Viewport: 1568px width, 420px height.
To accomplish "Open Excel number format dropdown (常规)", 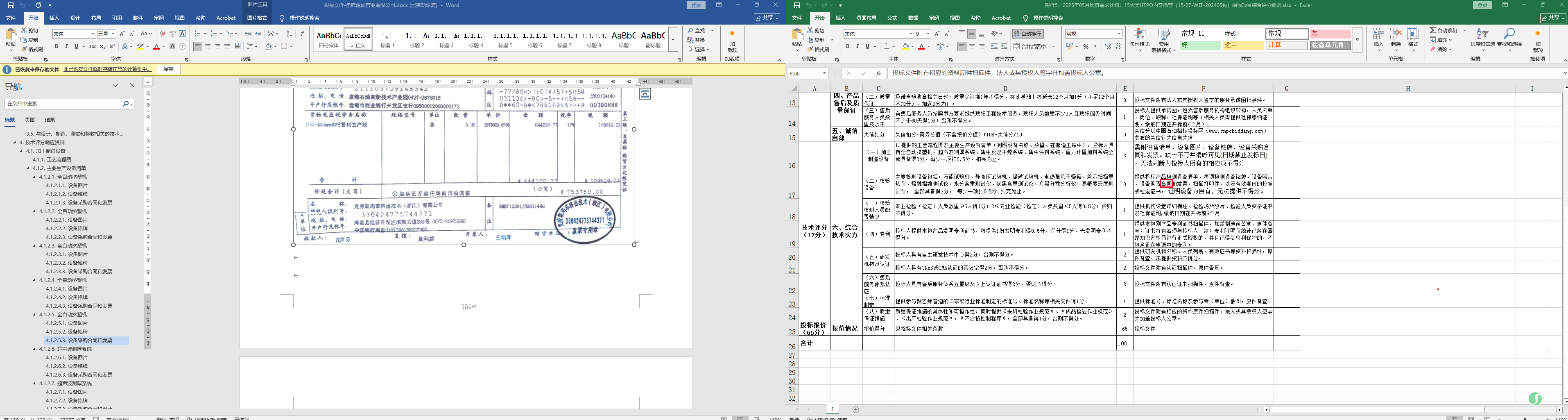I will 1119,34.
